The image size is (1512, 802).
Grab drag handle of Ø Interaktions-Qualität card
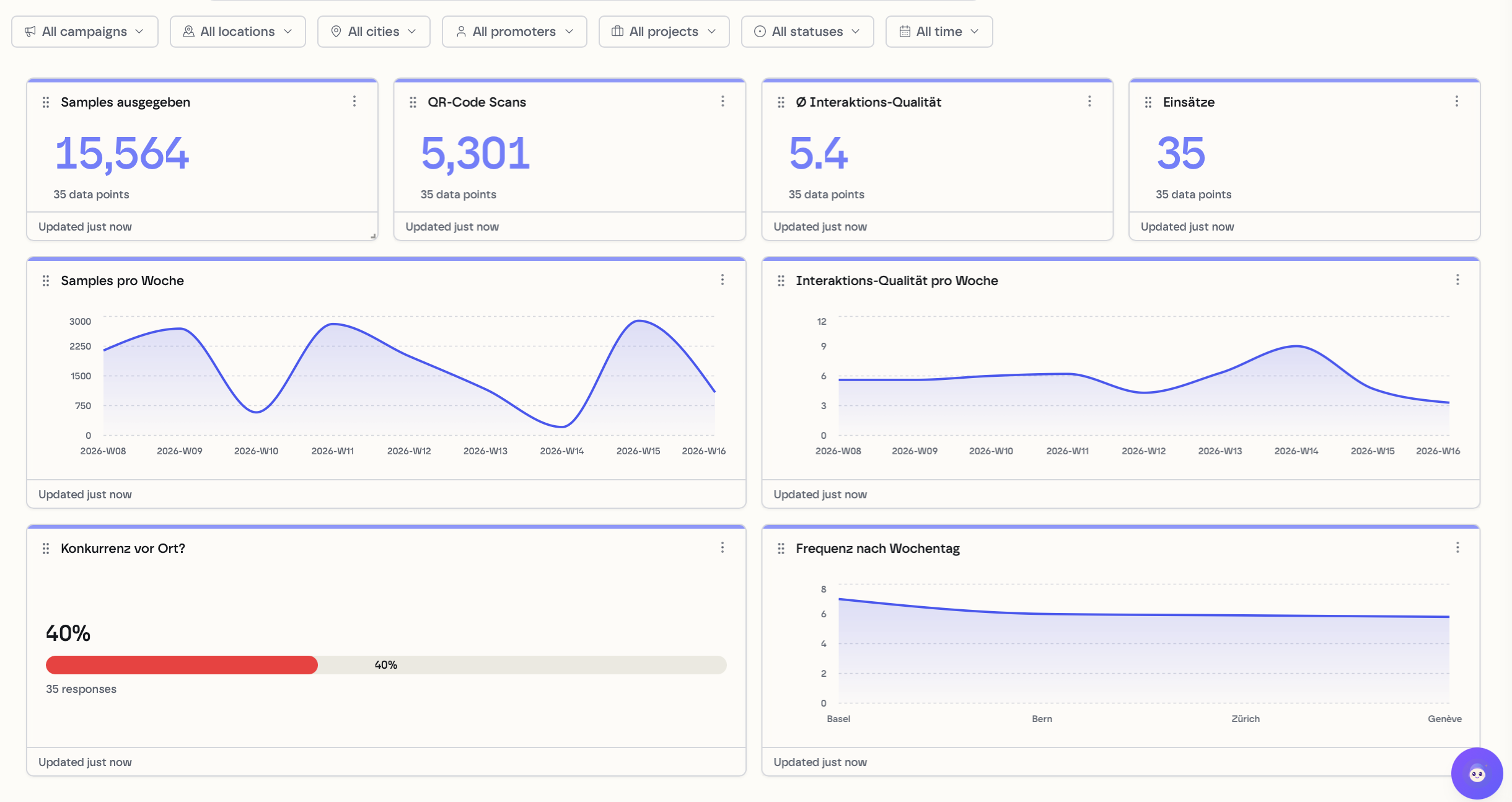(x=781, y=102)
